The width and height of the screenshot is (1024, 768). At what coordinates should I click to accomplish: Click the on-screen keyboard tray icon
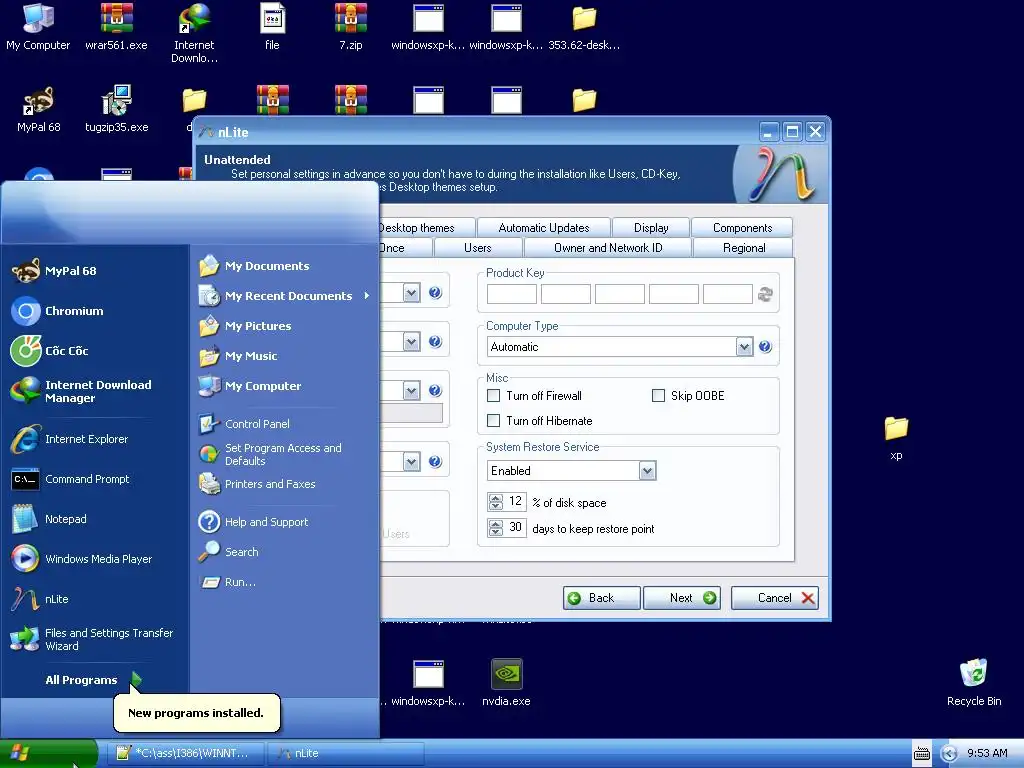coord(921,754)
